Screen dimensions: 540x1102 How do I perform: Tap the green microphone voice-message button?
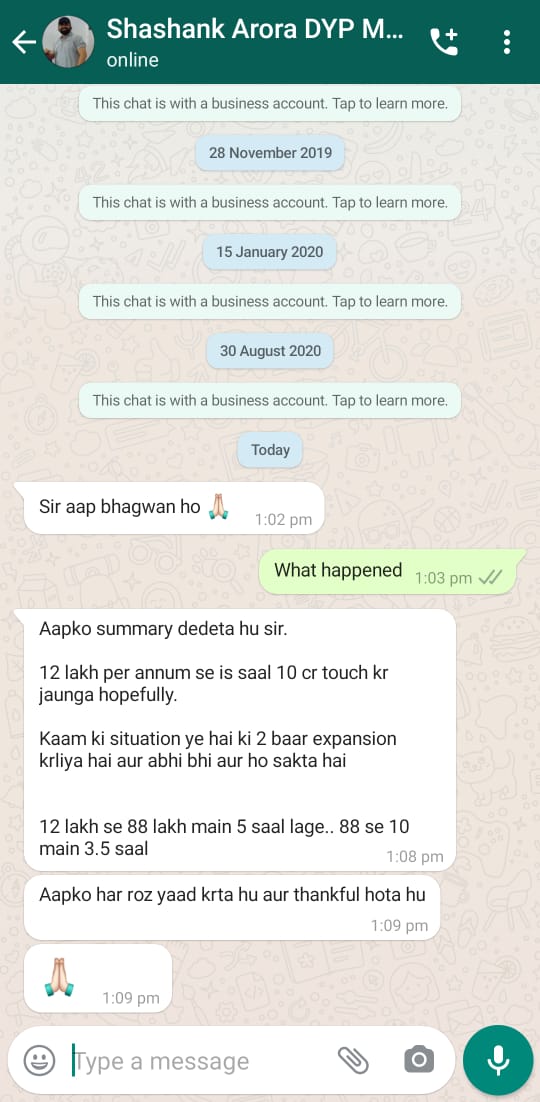[498, 1060]
